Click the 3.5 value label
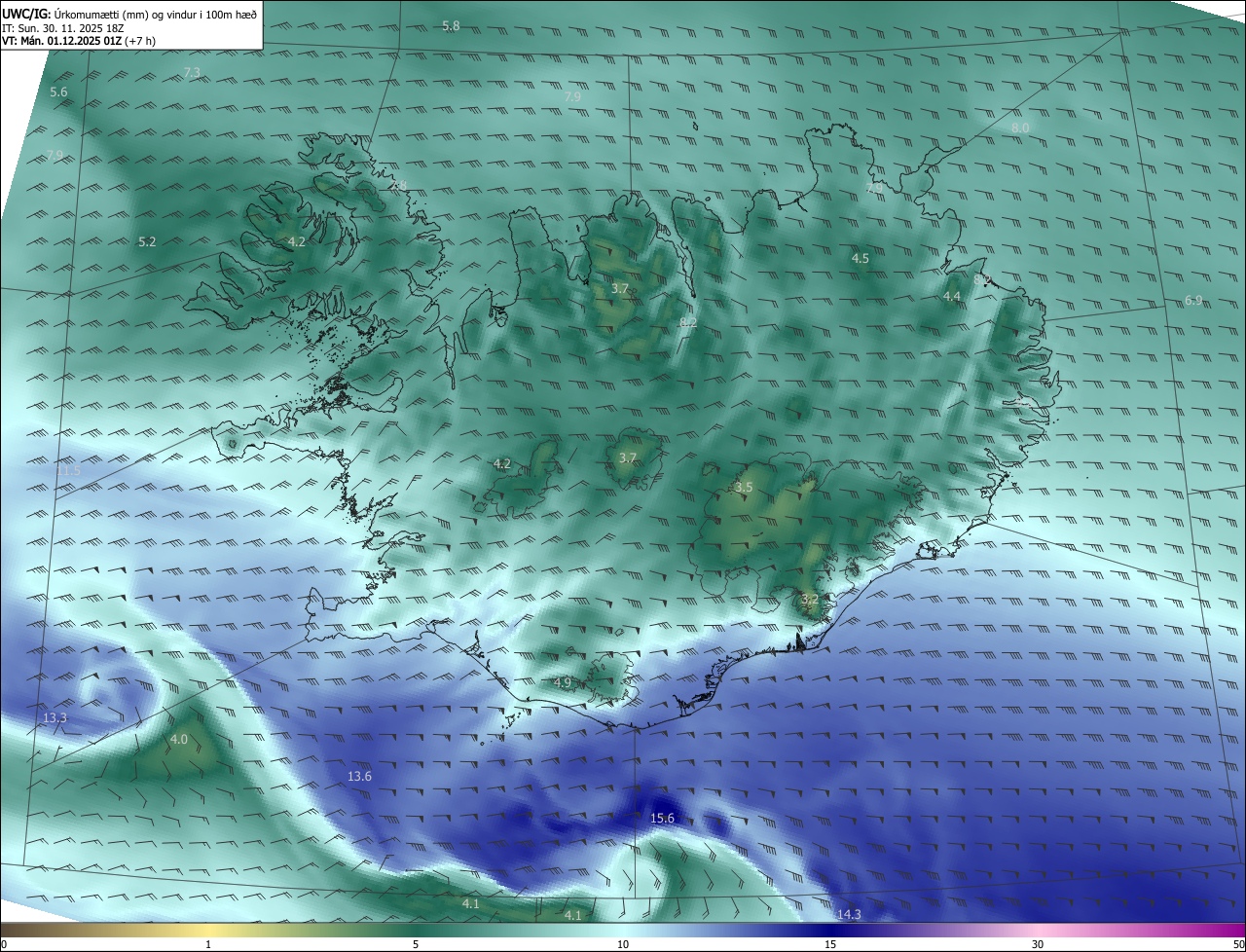 (744, 488)
